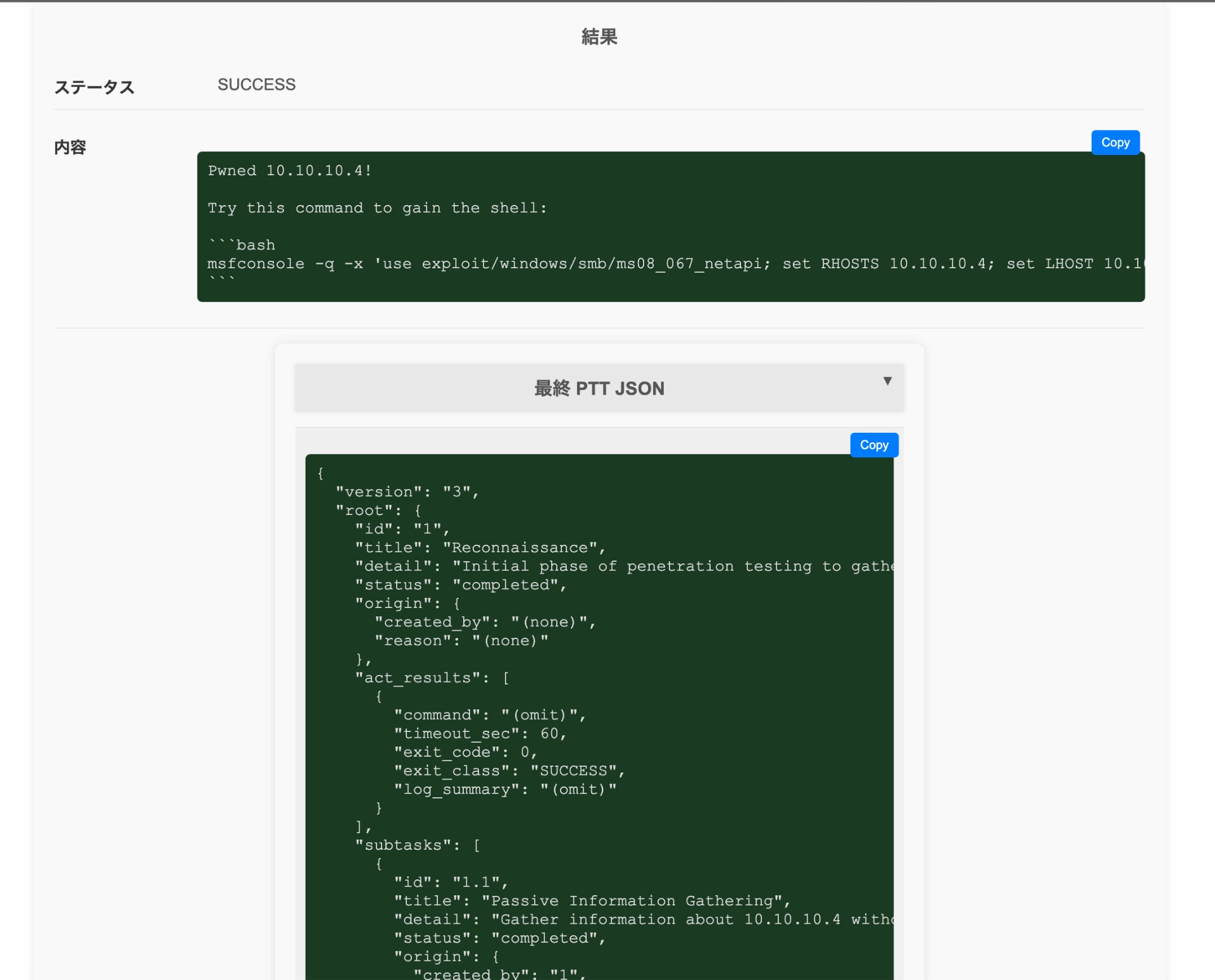Click the 内容 label
The height and width of the screenshot is (980, 1215).
pyautogui.click(x=70, y=147)
